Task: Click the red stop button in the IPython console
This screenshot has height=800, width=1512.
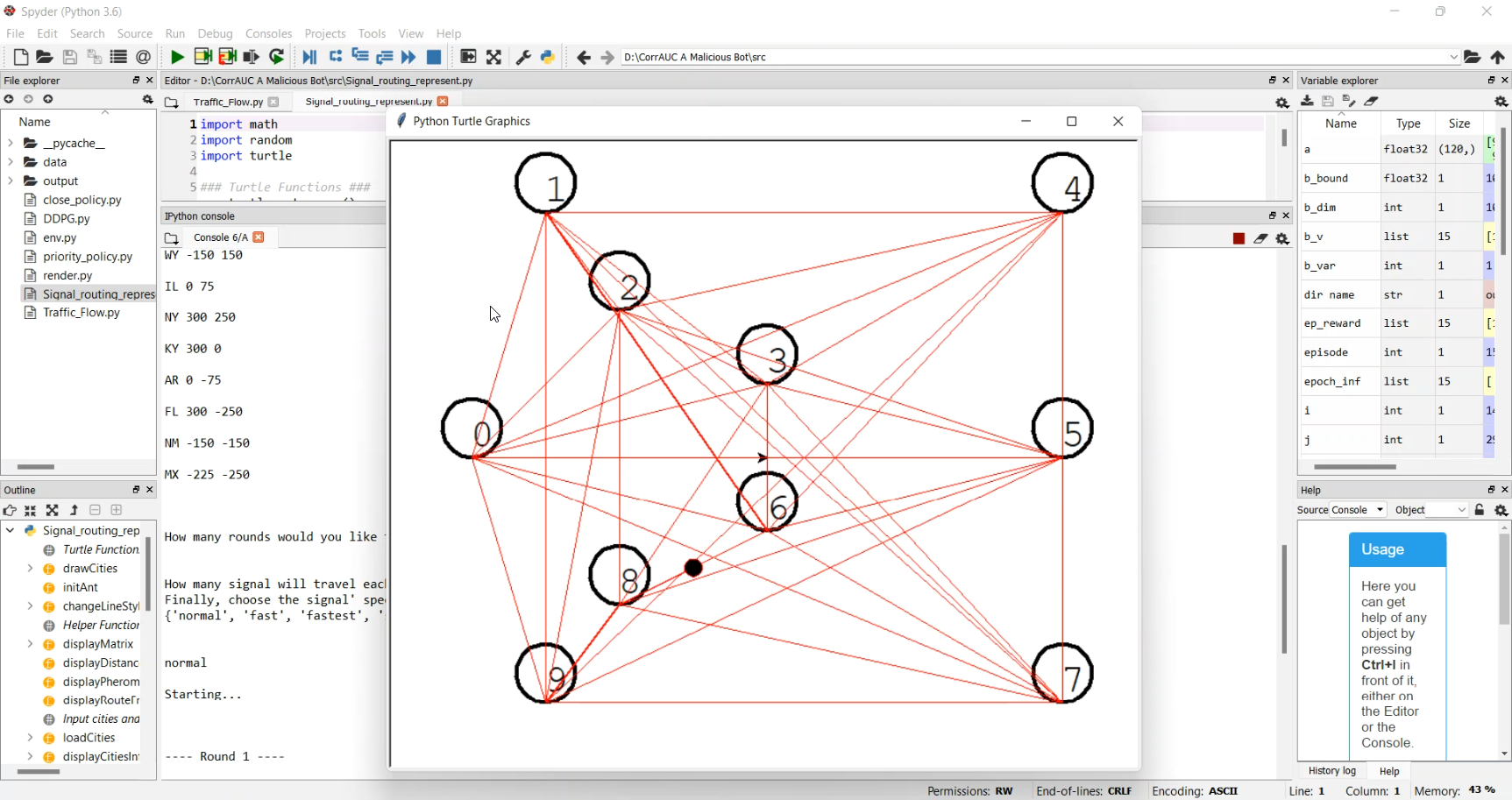Action: (1239, 238)
